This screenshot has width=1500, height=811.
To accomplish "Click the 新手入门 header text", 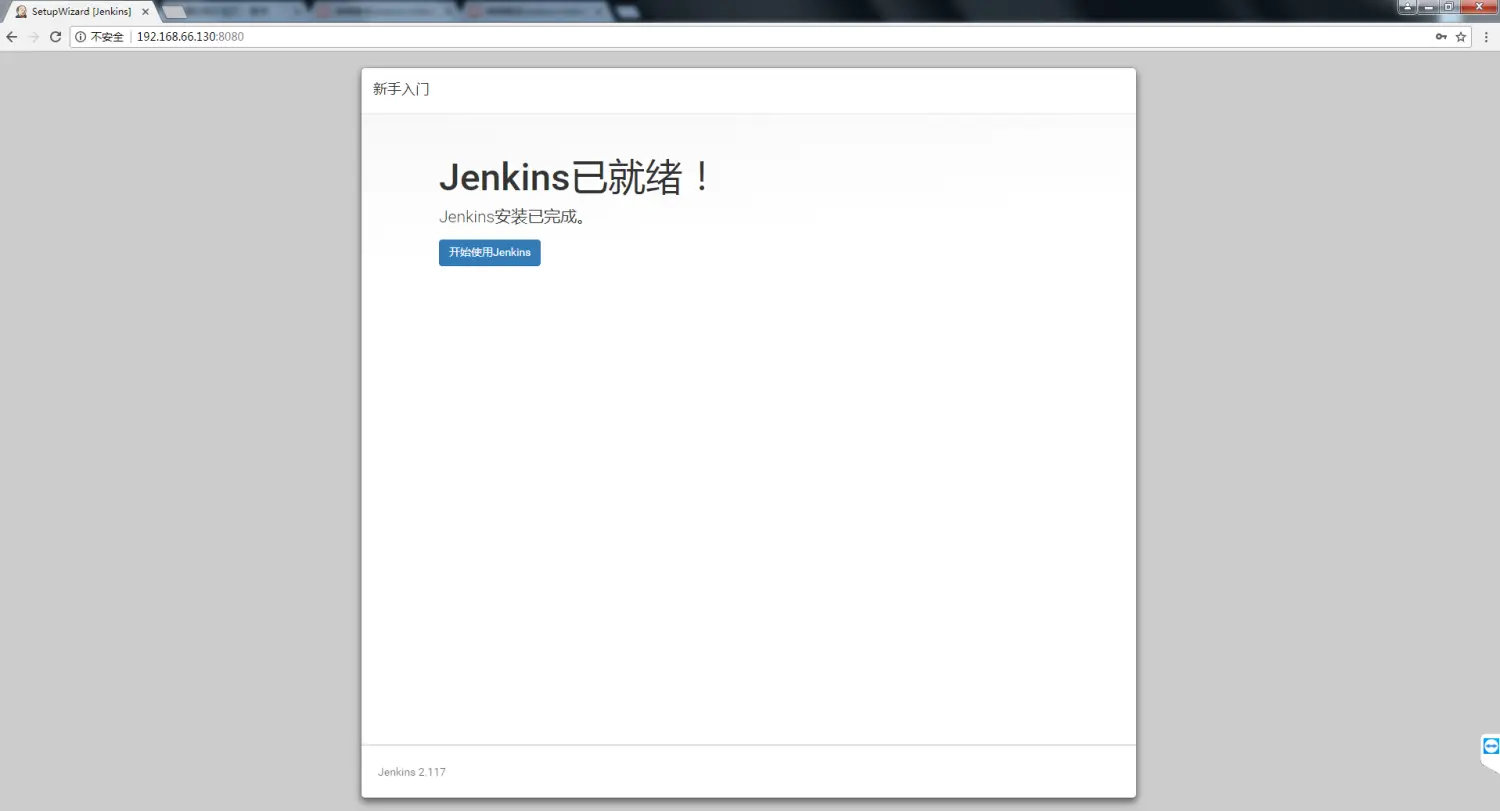I will 401,89.
